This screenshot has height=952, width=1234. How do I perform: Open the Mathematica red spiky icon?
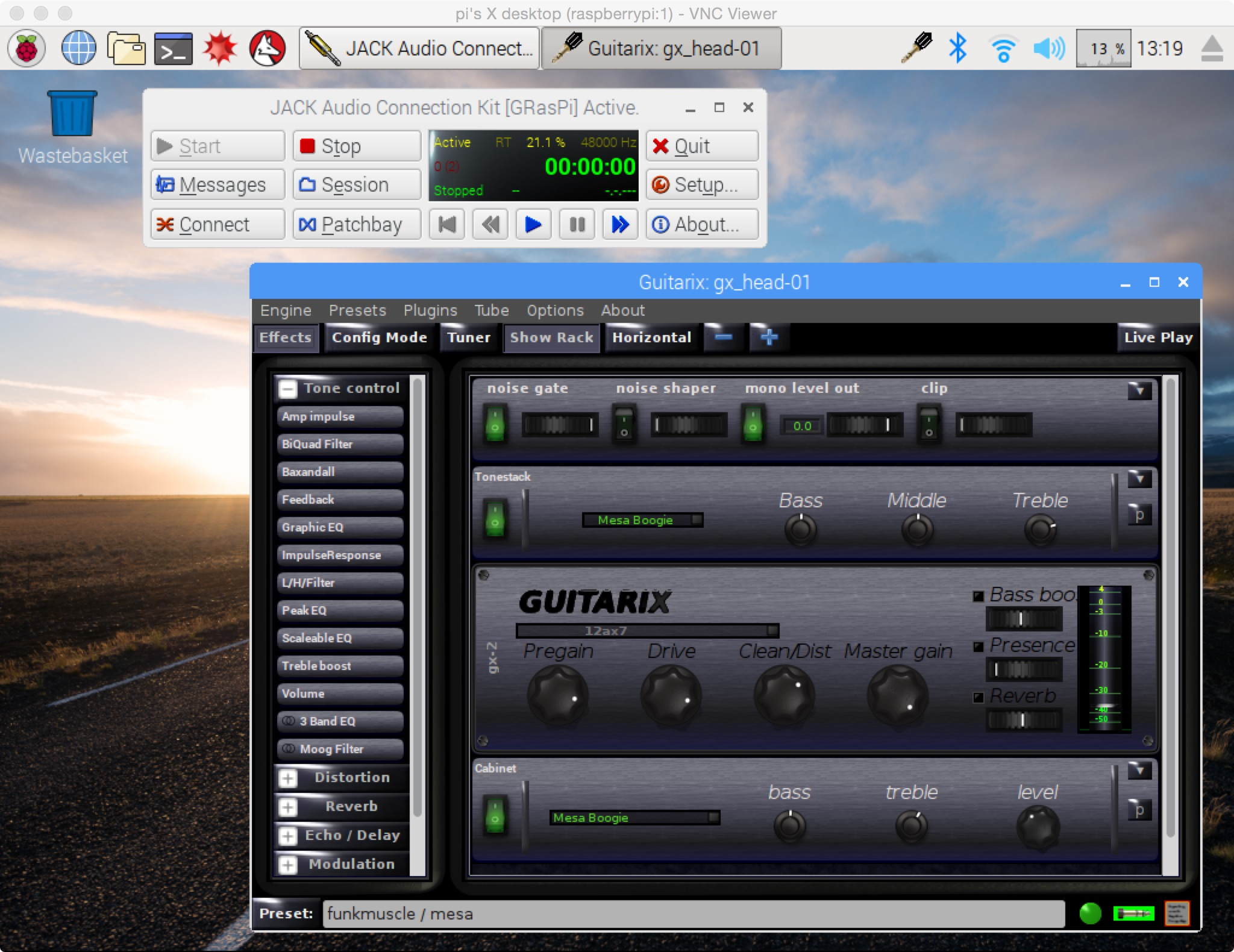pyautogui.click(x=220, y=48)
